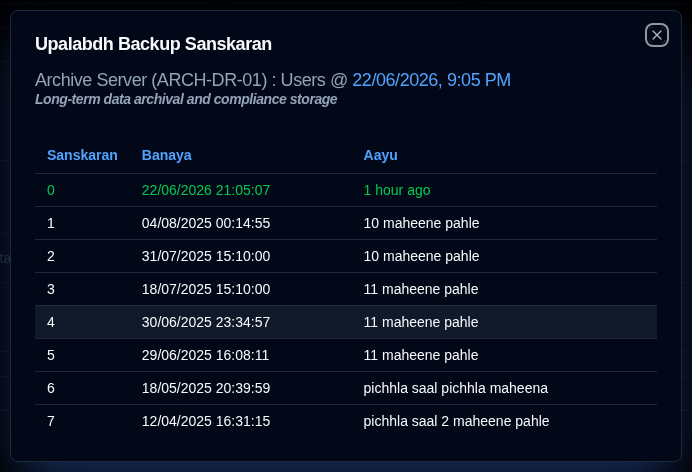692x472 pixels.
Task: Click '1 hour ago' age cell
Action: coord(397,190)
